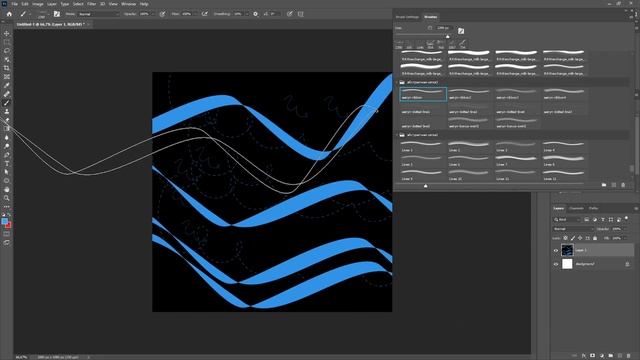Open the Opacity slider dropdown in options bar
This screenshot has height=360, width=640.
click(153, 14)
